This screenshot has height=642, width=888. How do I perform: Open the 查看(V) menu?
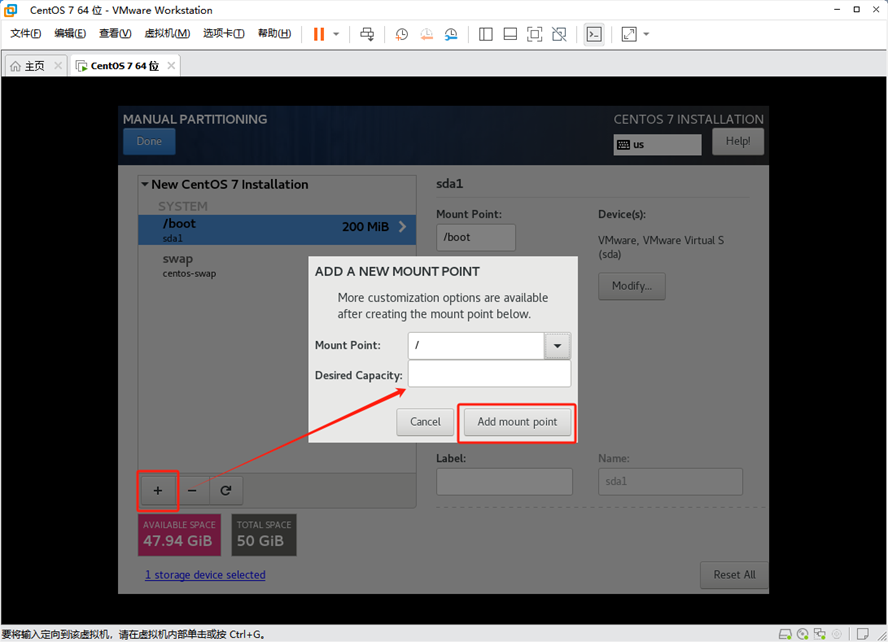point(115,33)
